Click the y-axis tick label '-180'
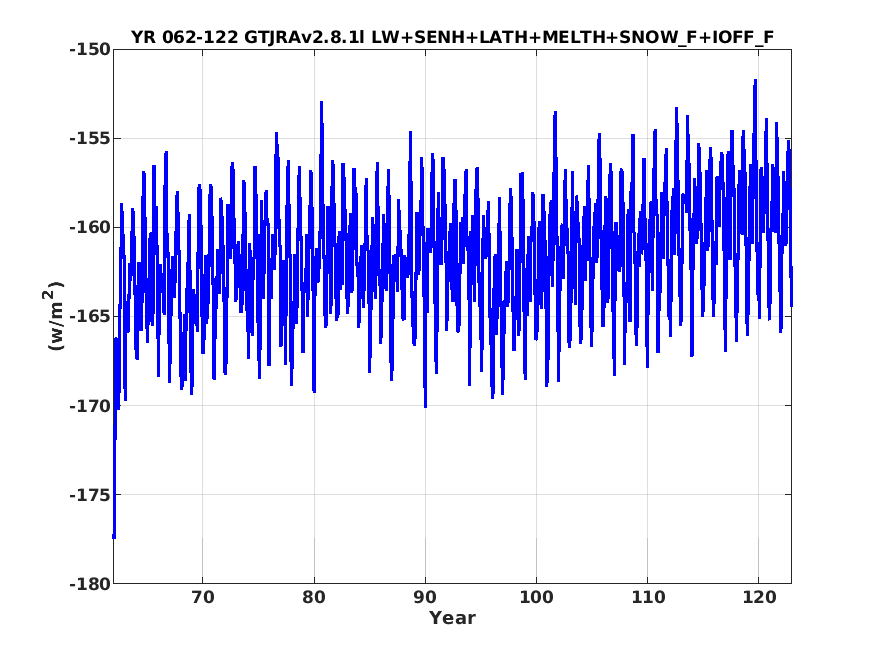The width and height of the screenshot is (875, 656). (90, 584)
